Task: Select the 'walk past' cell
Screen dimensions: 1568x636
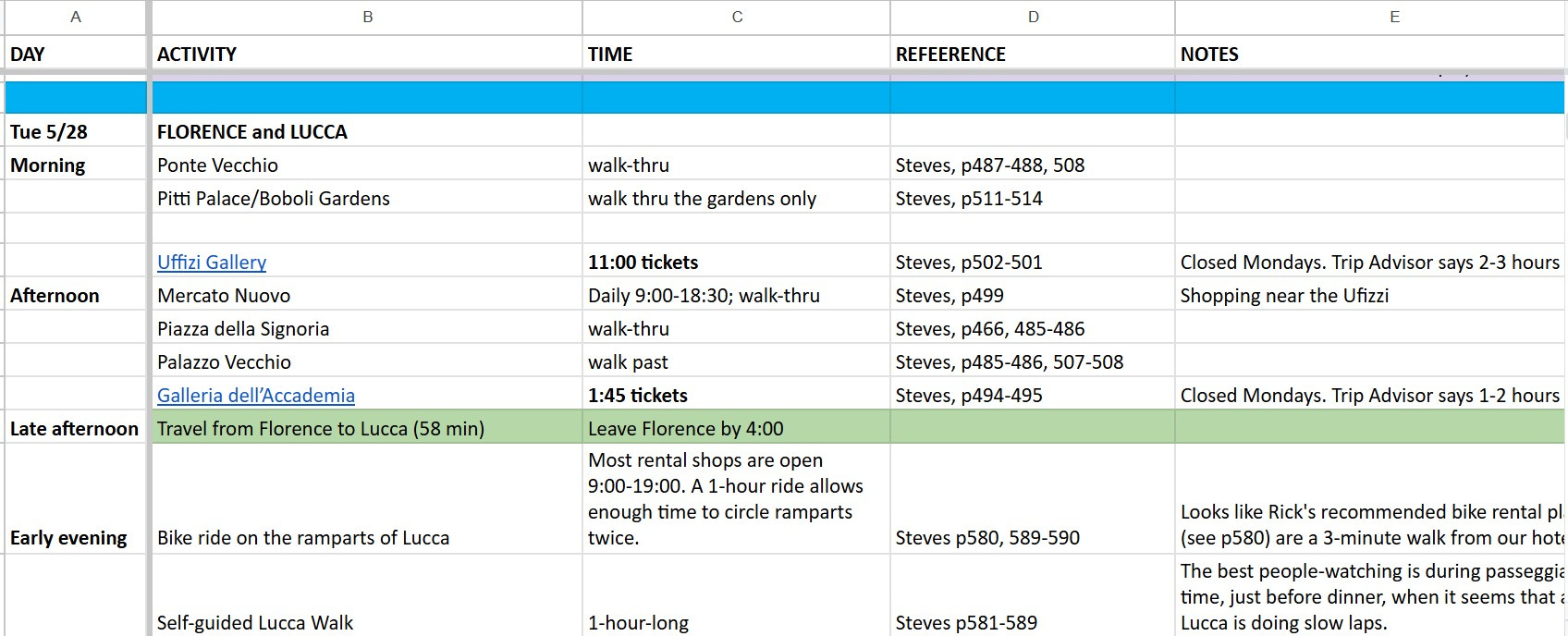Action: 737,361
